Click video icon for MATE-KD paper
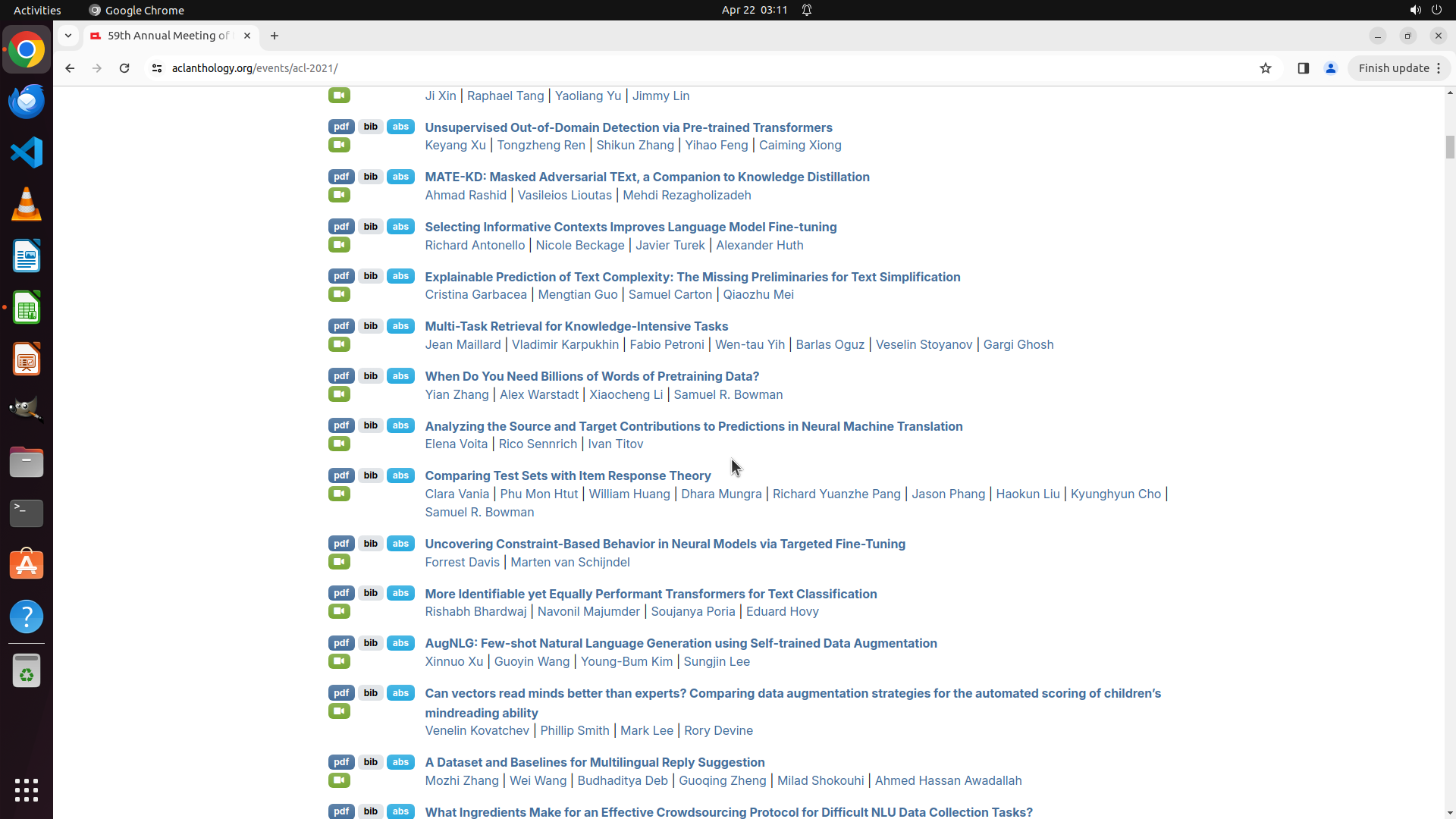 point(339,196)
